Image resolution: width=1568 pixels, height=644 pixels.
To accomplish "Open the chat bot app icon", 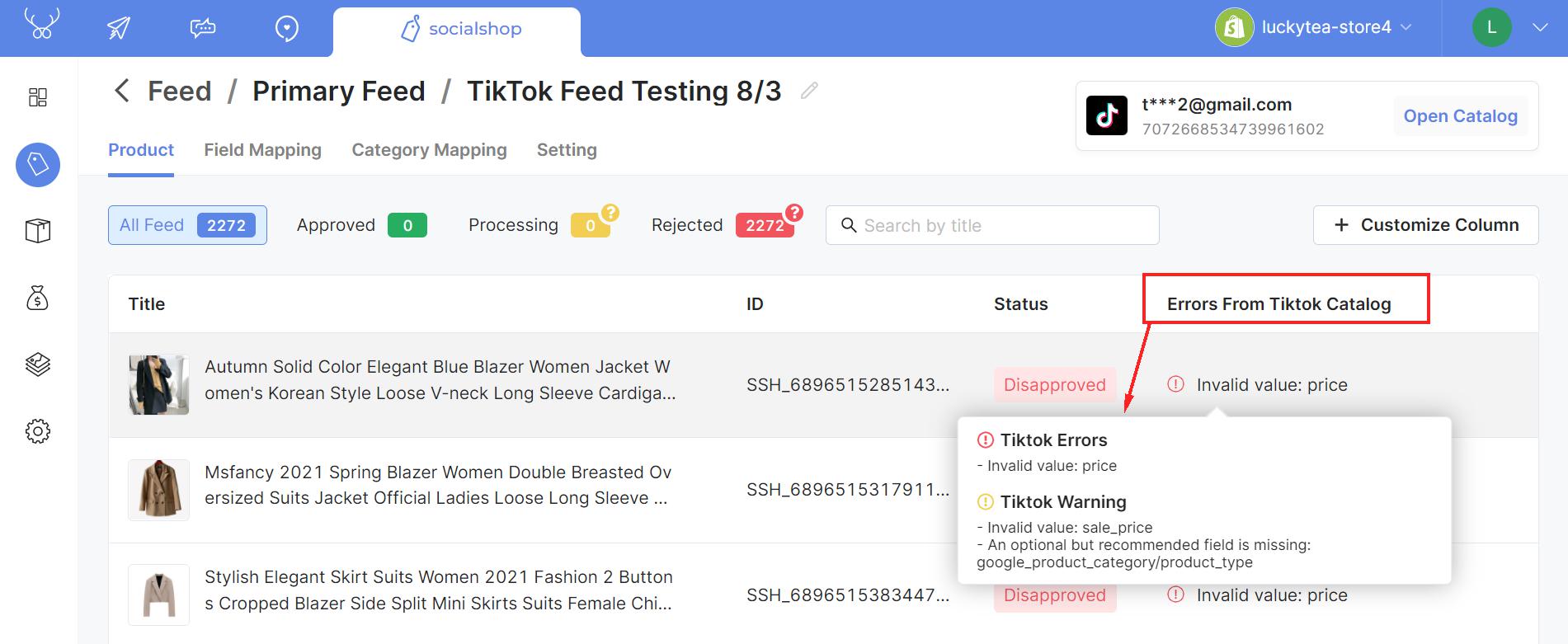I will [x=203, y=28].
